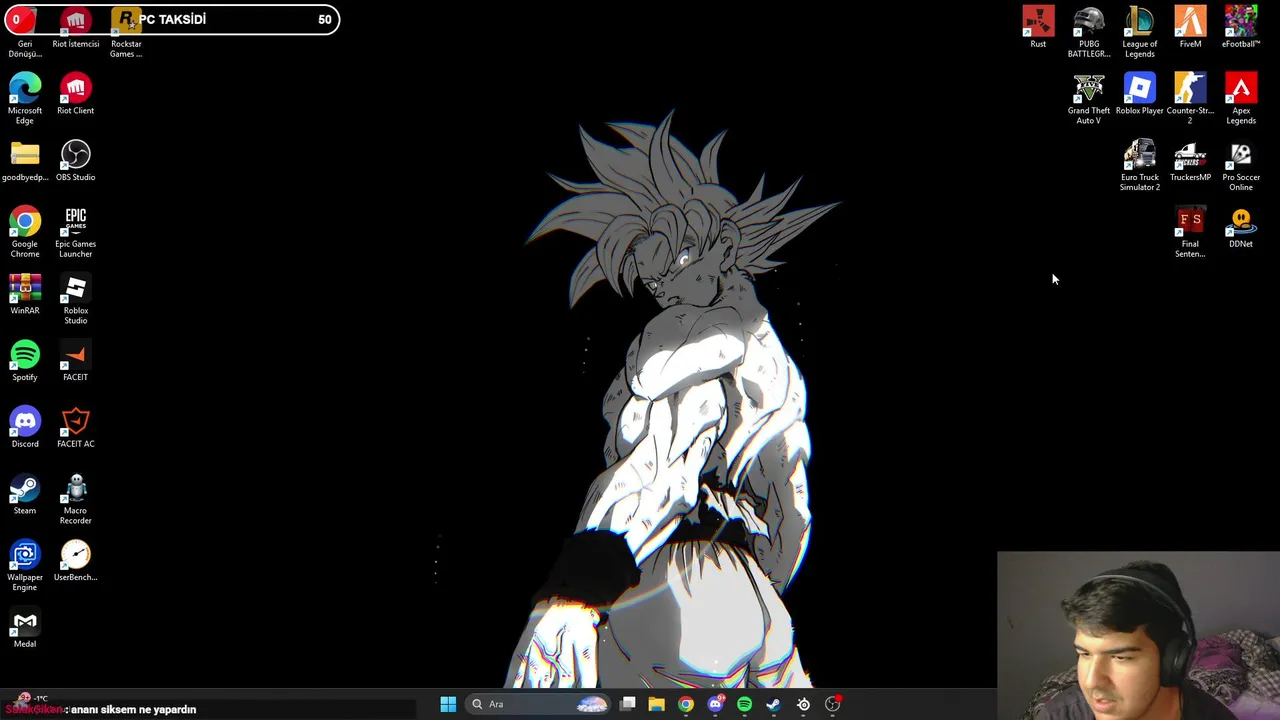Viewport: 1280px width, 720px height.
Task: Open Discord from the taskbar
Action: tap(715, 704)
